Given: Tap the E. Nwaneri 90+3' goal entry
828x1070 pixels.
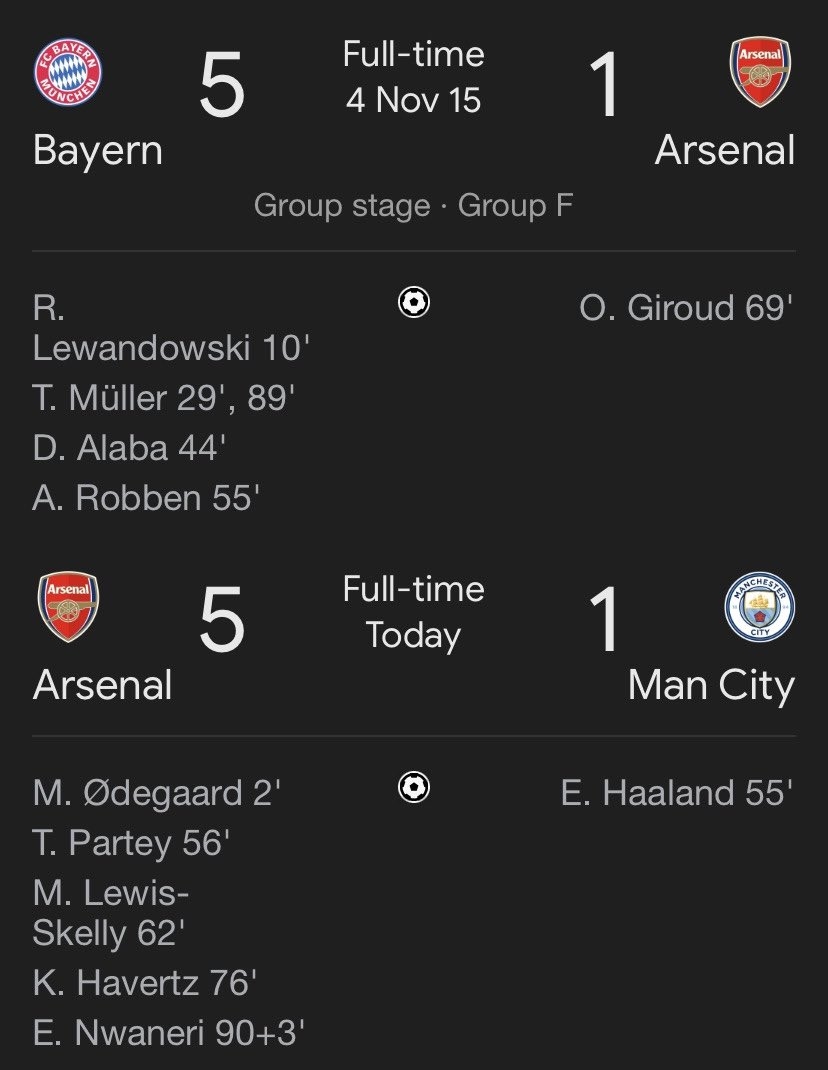Looking at the screenshot, I should pos(168,1033).
